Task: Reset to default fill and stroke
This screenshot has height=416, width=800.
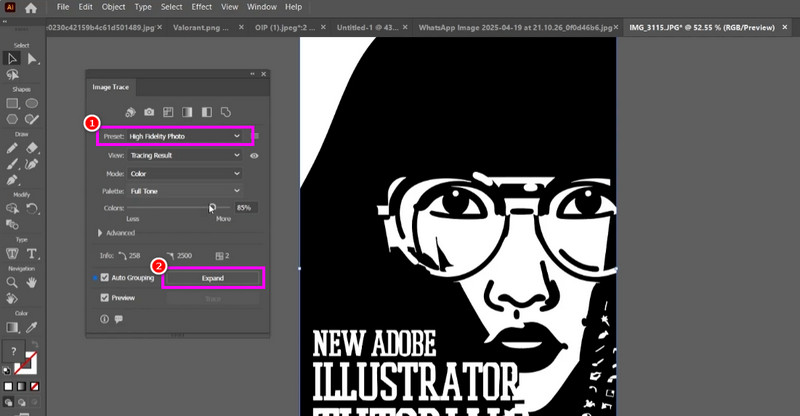Action: click(x=6, y=371)
